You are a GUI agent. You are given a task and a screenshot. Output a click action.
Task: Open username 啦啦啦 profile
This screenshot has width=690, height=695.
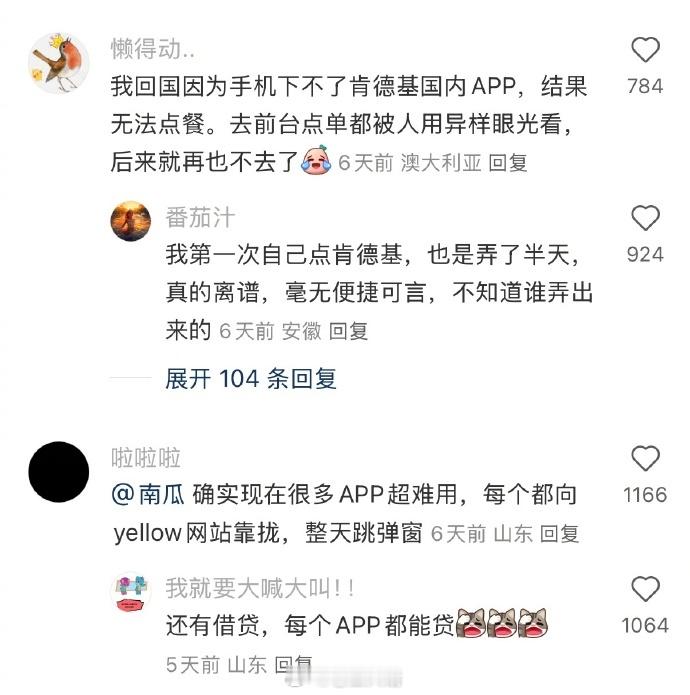(146, 457)
